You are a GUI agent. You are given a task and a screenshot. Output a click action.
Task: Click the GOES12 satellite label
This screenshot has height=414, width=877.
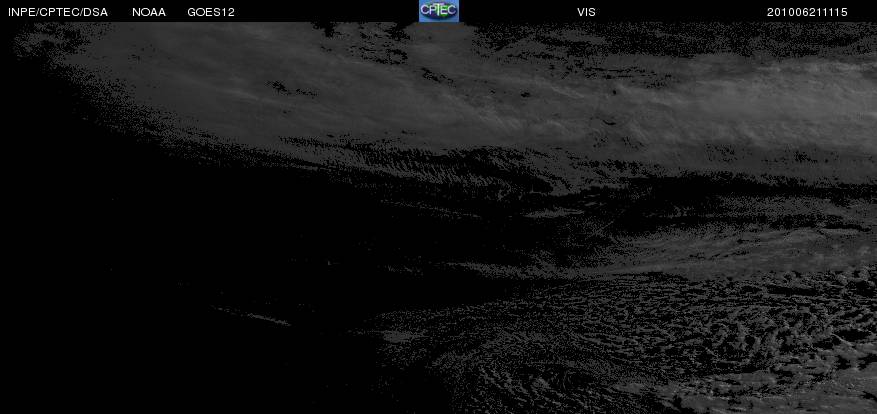pos(211,12)
